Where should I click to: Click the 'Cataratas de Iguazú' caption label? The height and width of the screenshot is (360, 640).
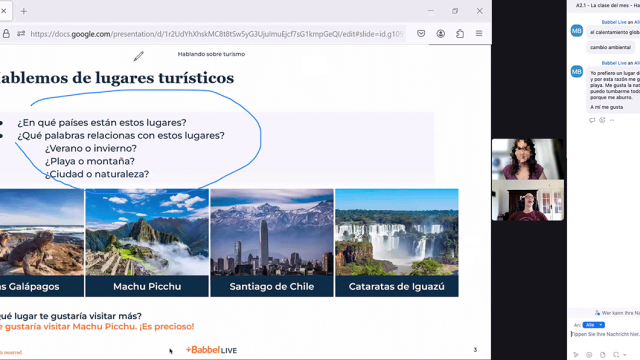397,287
